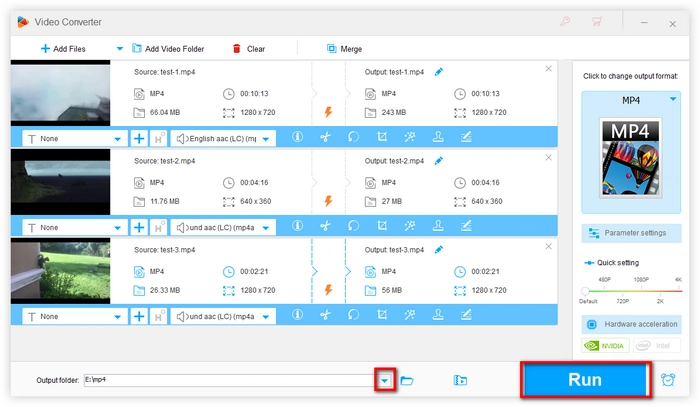Remove test-3.mp4 from list
Screen dimensions: 700x407
[x=549, y=246]
